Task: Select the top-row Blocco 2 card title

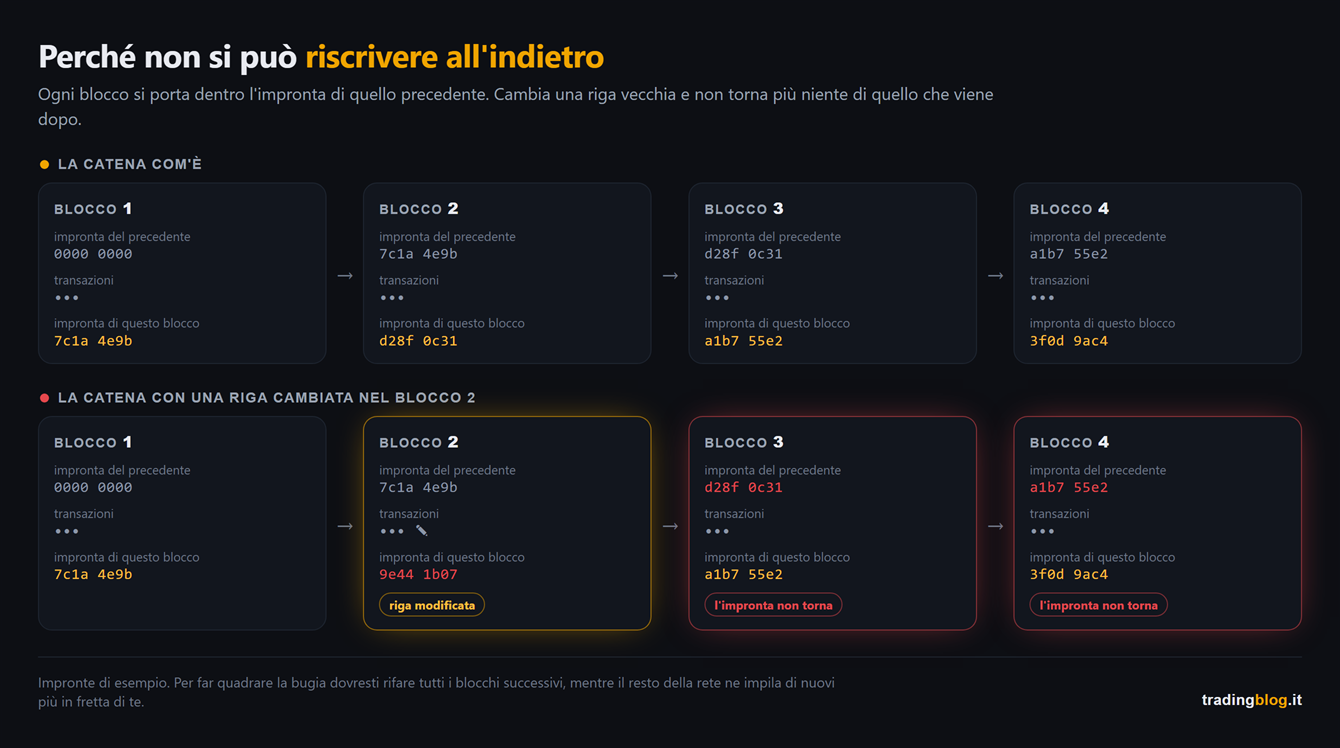Action: coord(419,209)
